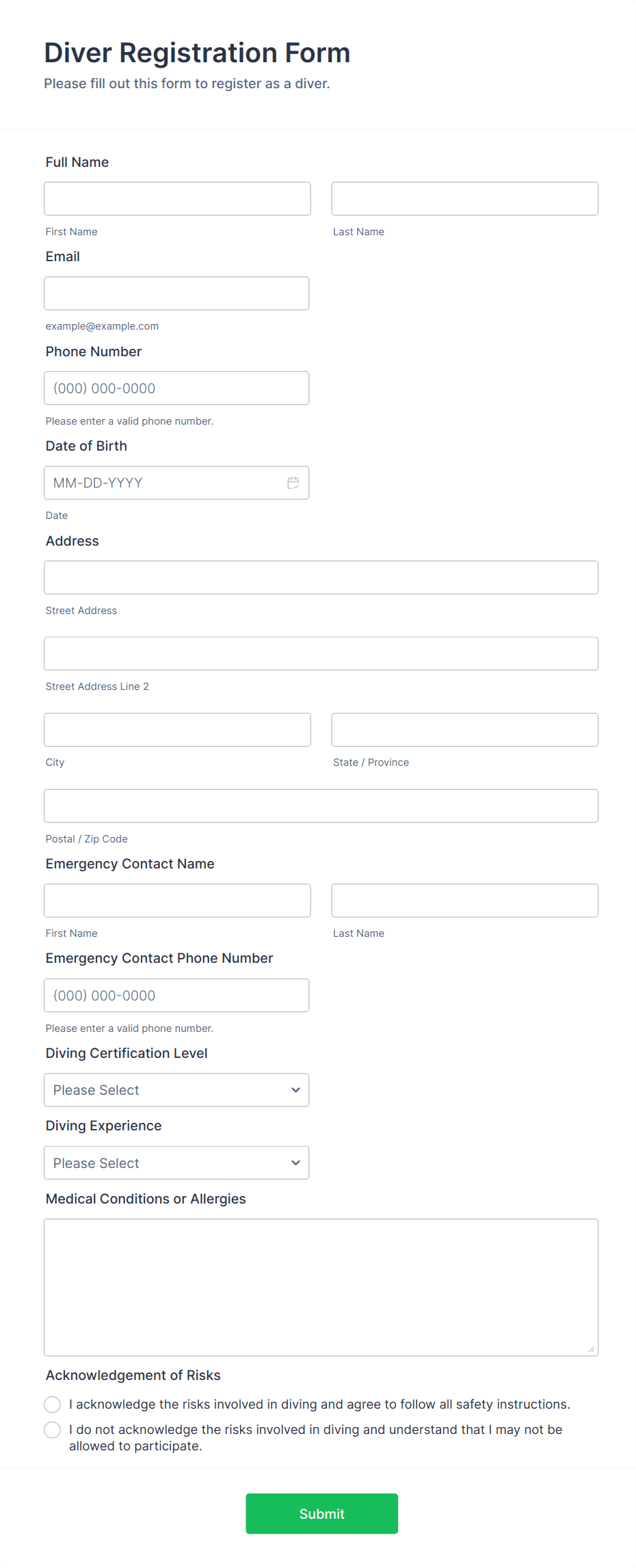Click the Street Address Line 2 field
This screenshot has height=1568, width=636.
[x=321, y=653]
